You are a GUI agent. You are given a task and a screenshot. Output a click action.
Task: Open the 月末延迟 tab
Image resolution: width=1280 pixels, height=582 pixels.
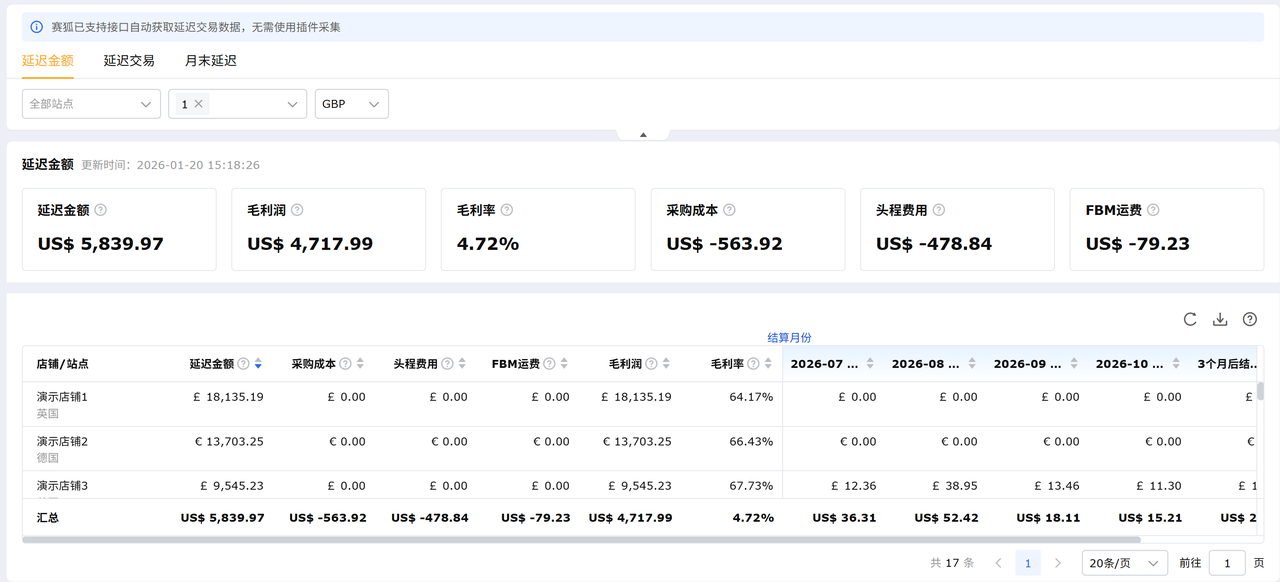(211, 61)
